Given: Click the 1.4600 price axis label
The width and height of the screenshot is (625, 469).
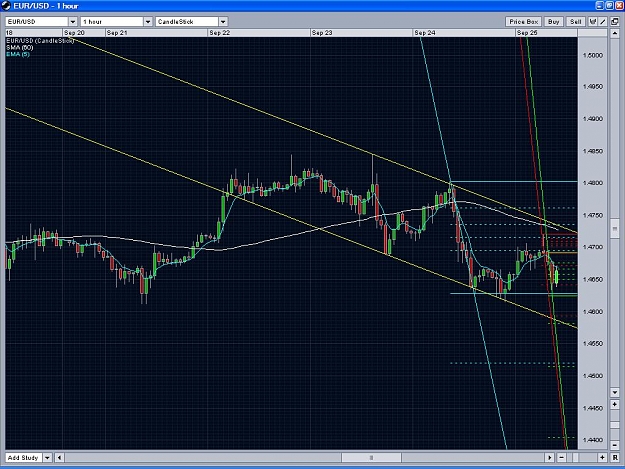Looking at the screenshot, I should click(x=593, y=312).
